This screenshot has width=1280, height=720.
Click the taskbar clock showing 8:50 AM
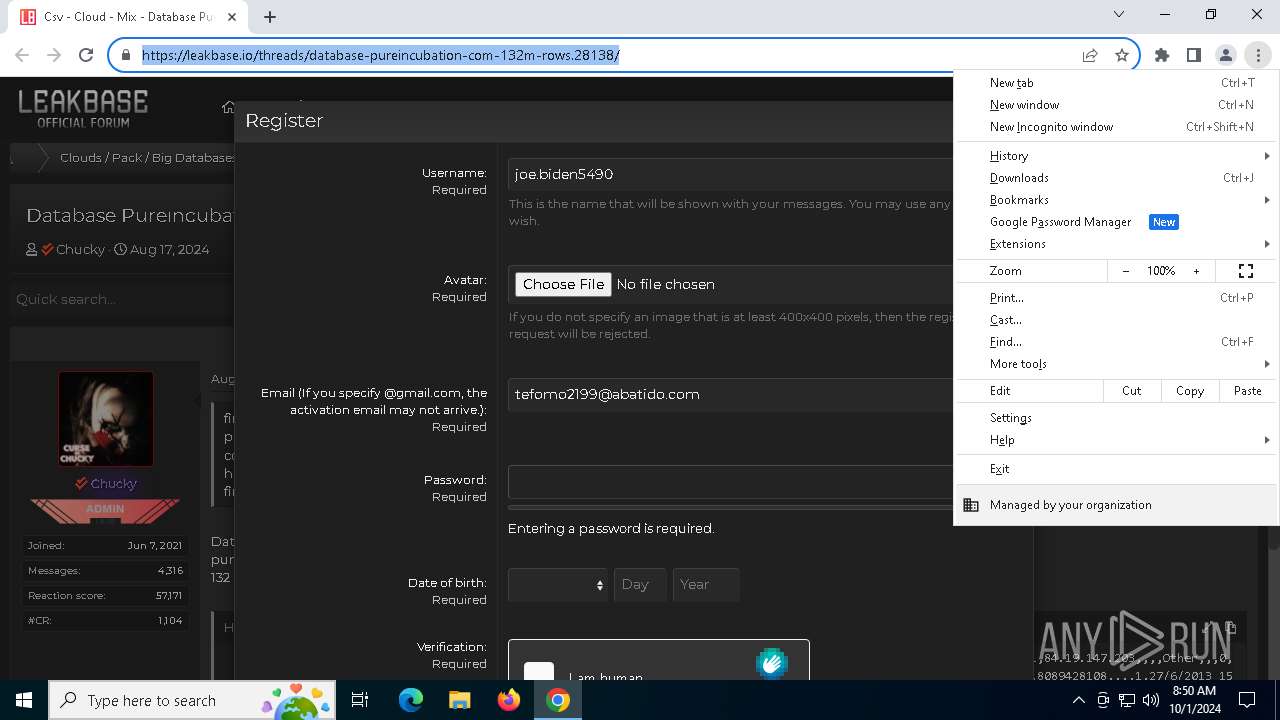pyautogui.click(x=1194, y=700)
